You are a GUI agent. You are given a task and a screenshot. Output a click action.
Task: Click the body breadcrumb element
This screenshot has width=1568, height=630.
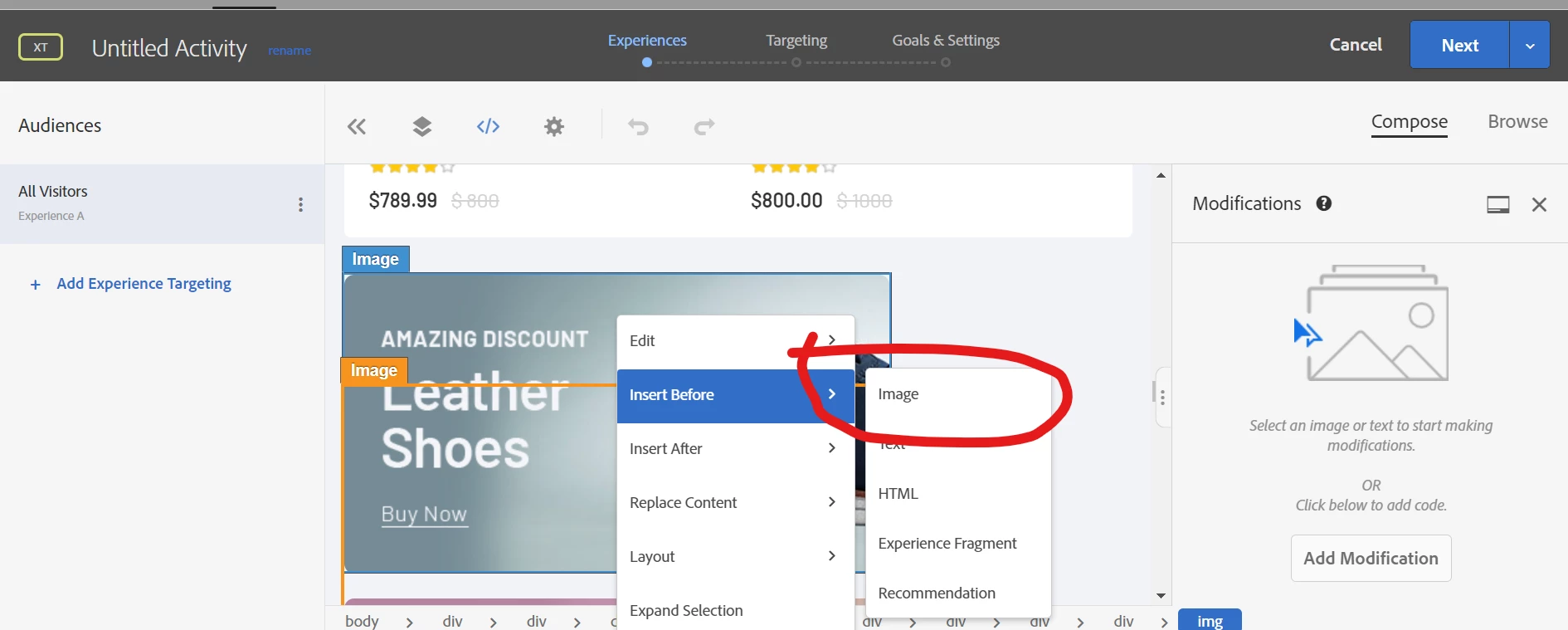(362, 622)
